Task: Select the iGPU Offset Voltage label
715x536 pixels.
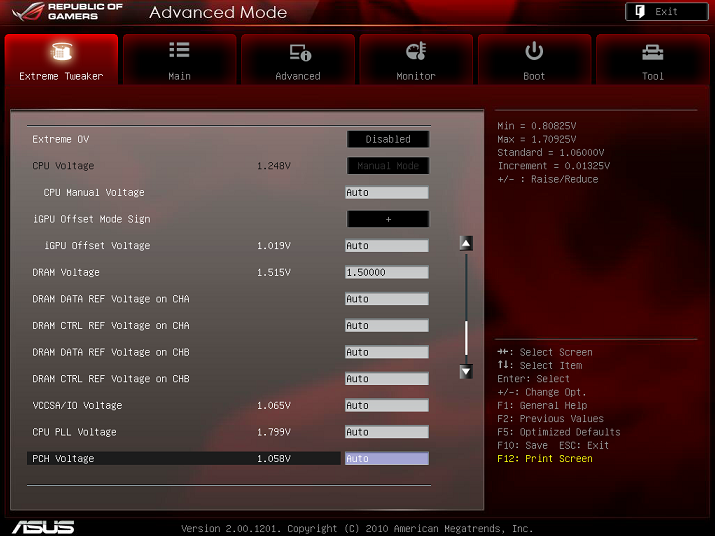Action: (97, 246)
